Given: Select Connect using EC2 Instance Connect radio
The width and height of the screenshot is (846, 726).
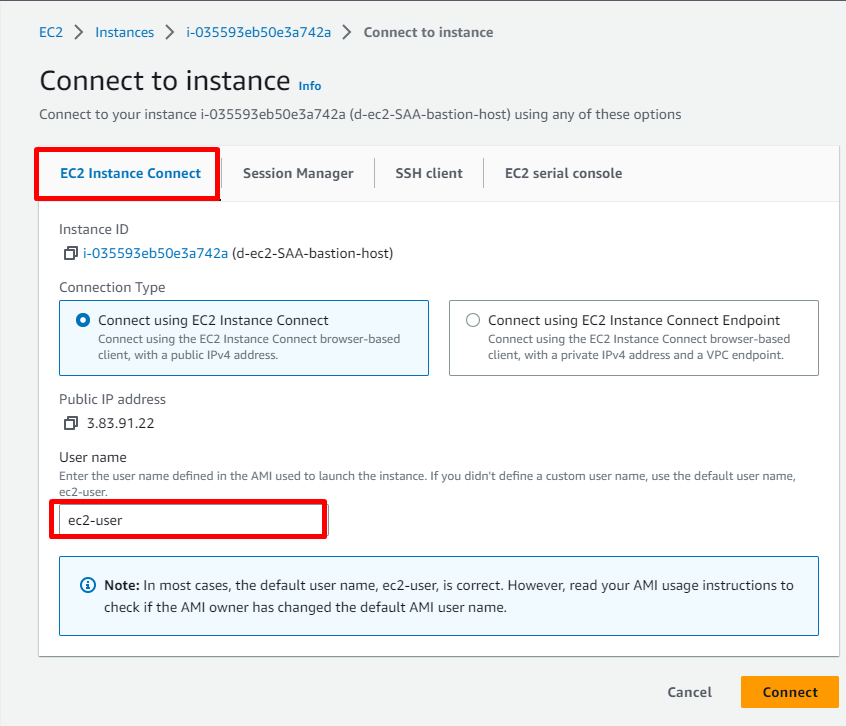Looking at the screenshot, I should point(83,321).
